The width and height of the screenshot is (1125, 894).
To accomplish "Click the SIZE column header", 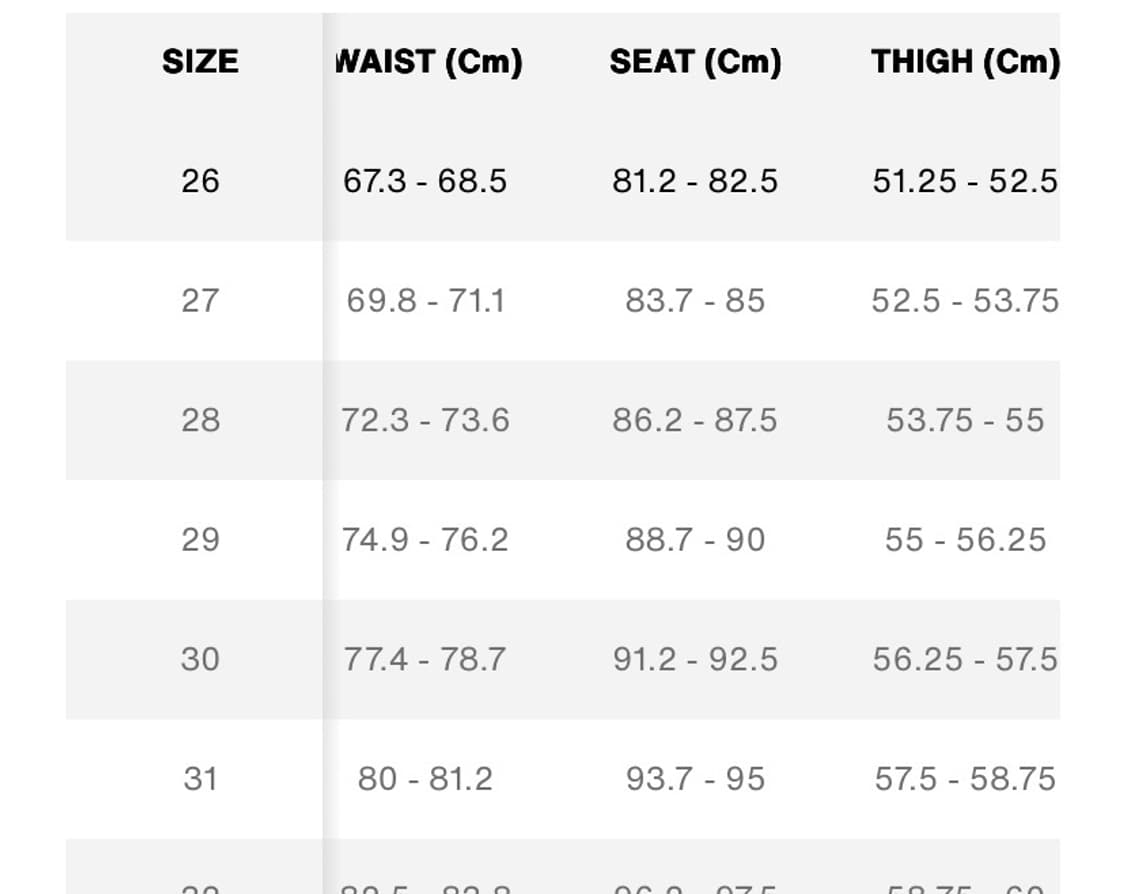I will (200, 62).
